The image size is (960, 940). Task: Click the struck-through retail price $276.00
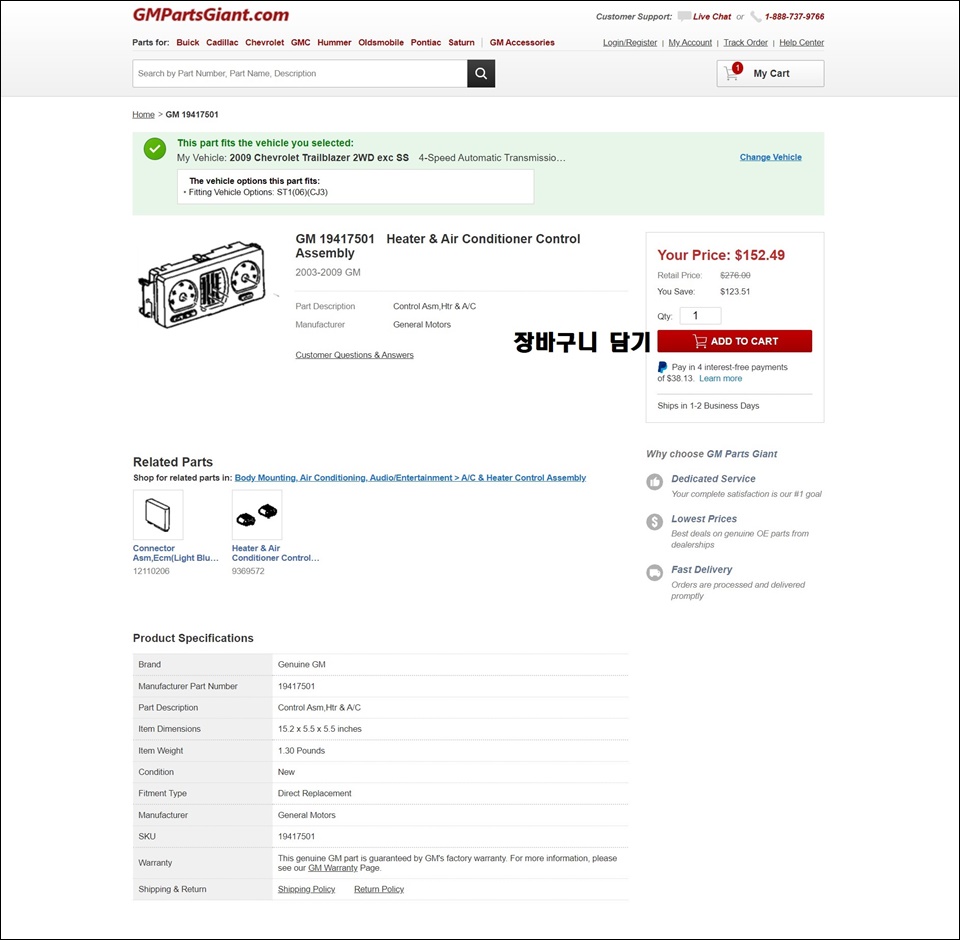tap(735, 276)
